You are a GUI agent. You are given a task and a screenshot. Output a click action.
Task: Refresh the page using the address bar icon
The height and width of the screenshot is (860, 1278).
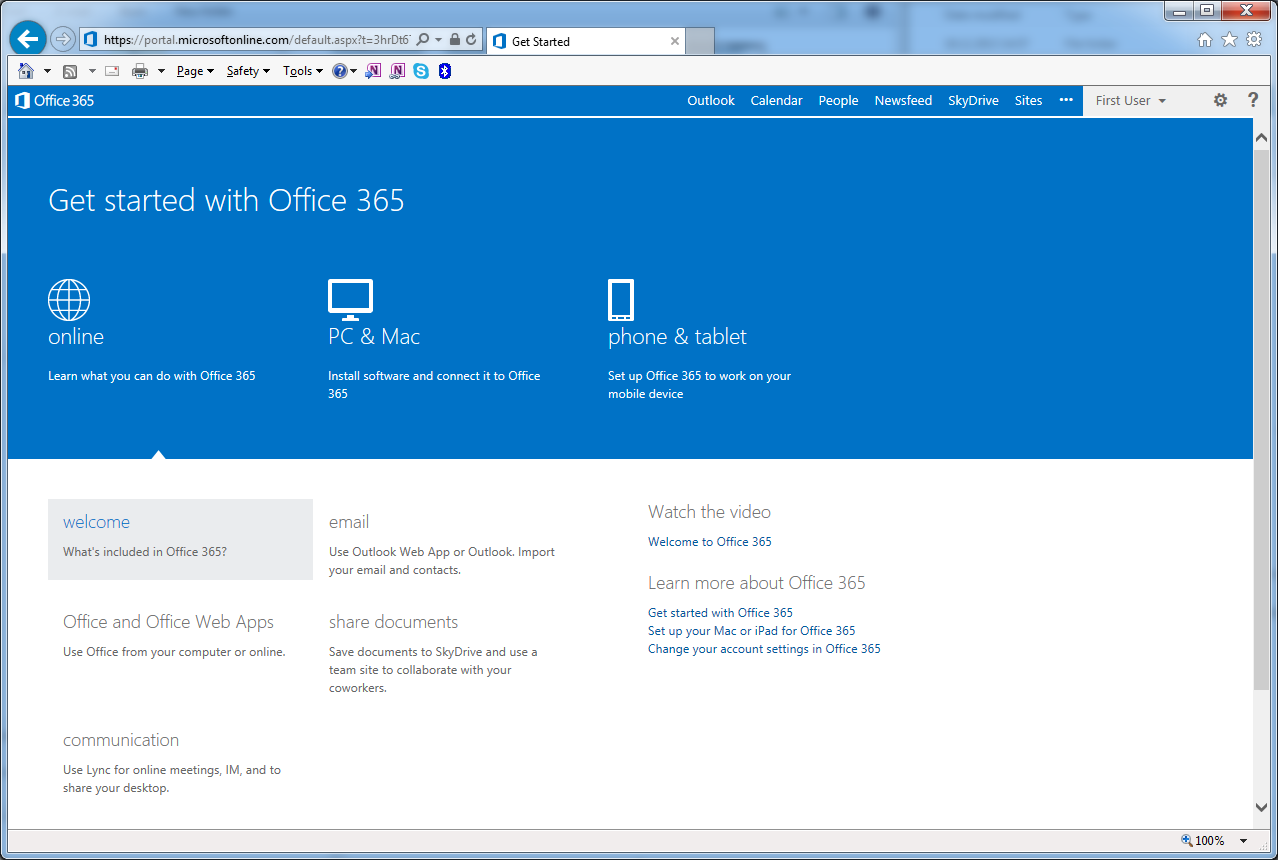[471, 40]
